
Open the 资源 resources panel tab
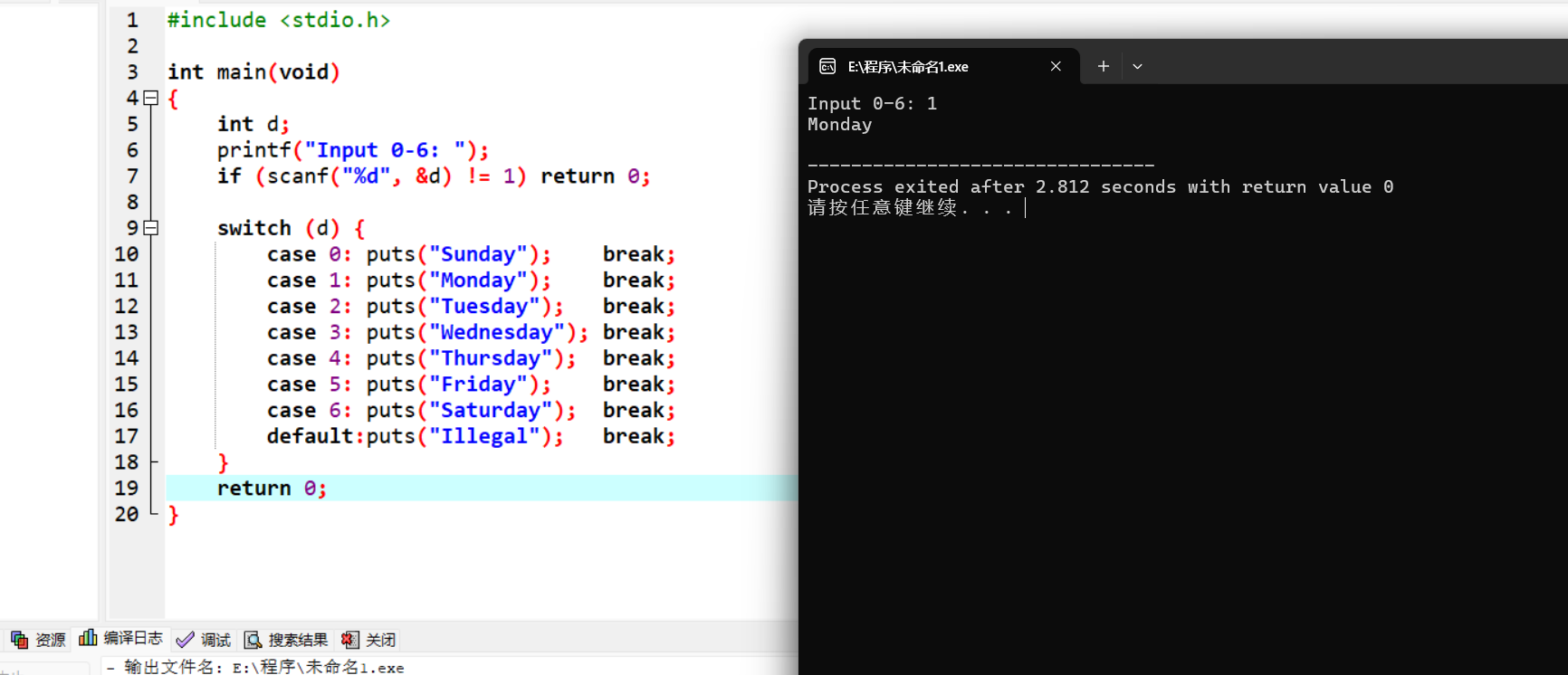pyautogui.click(x=38, y=640)
